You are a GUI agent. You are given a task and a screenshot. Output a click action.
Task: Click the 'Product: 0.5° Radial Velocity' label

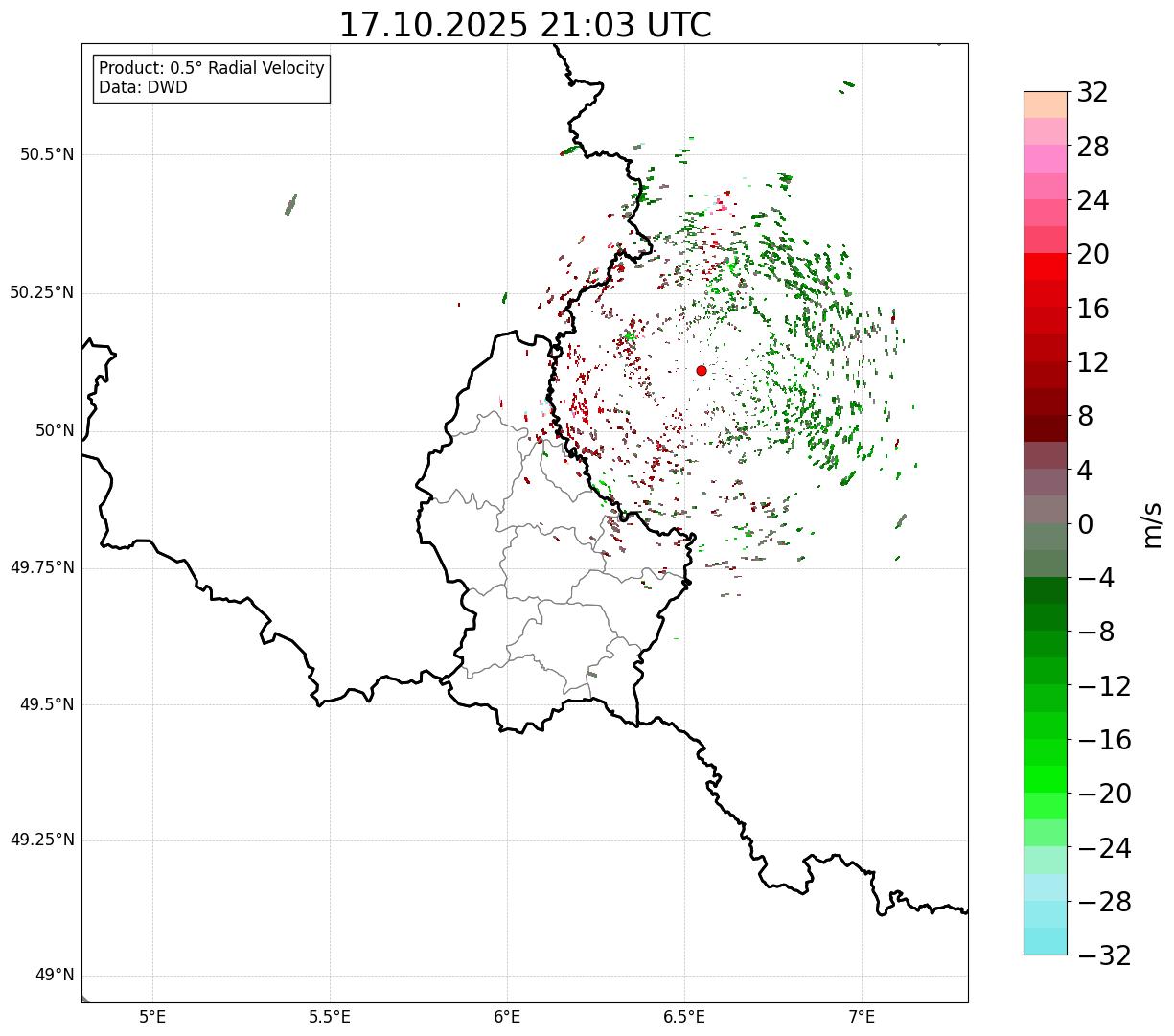pyautogui.click(x=212, y=69)
